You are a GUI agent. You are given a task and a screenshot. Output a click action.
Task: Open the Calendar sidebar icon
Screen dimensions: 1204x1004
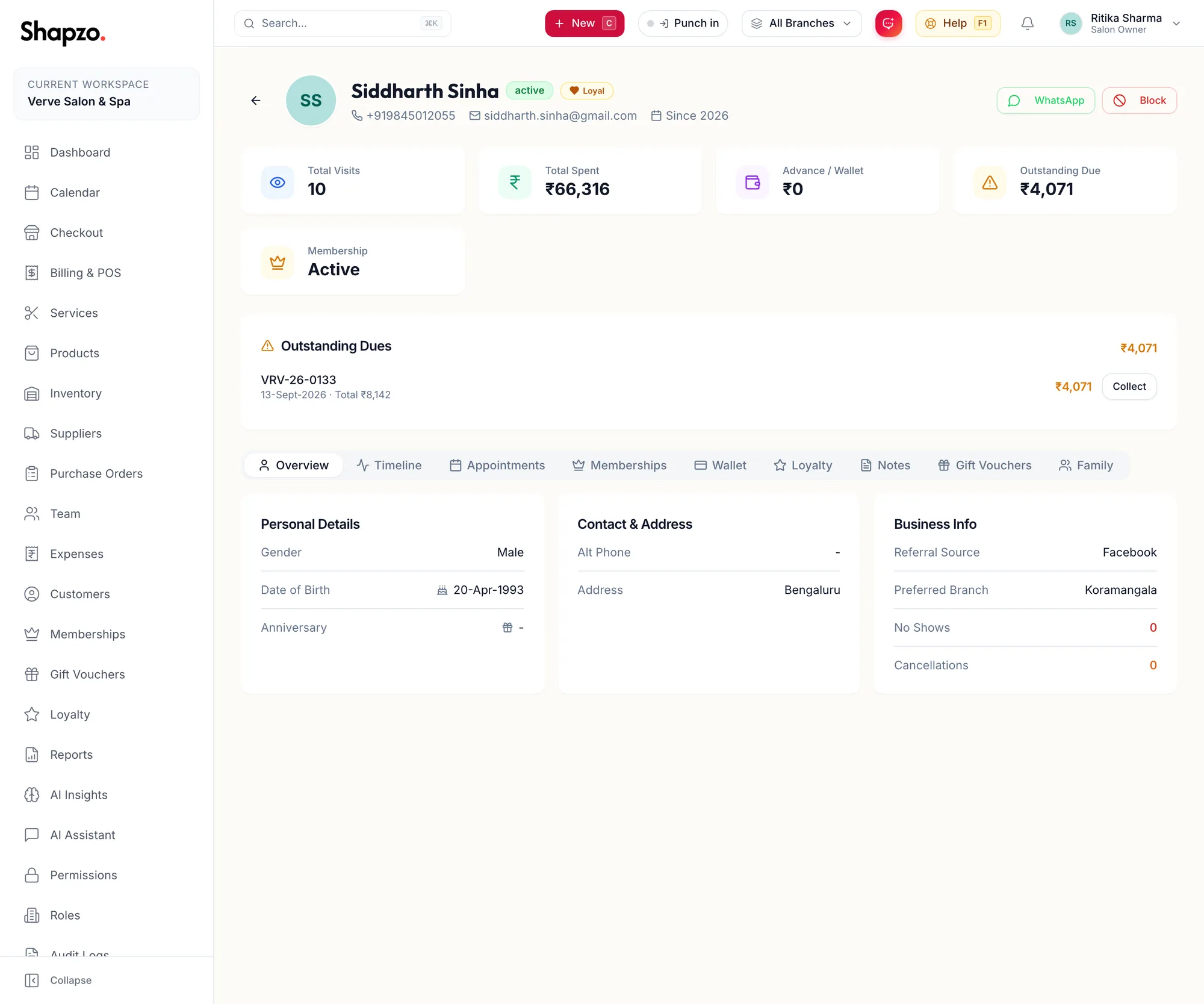click(32, 193)
